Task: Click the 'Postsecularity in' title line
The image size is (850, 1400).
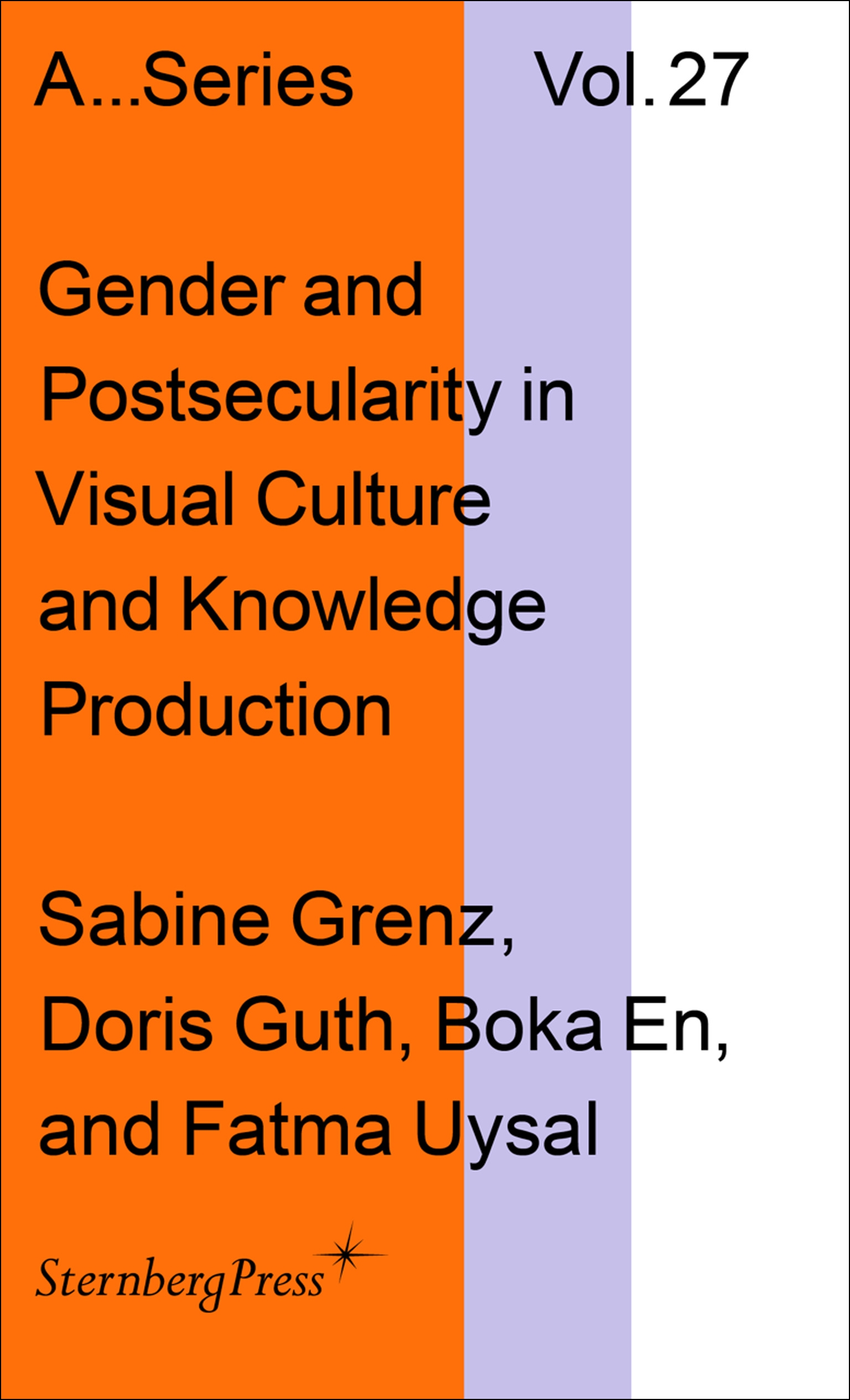Action: point(307,397)
